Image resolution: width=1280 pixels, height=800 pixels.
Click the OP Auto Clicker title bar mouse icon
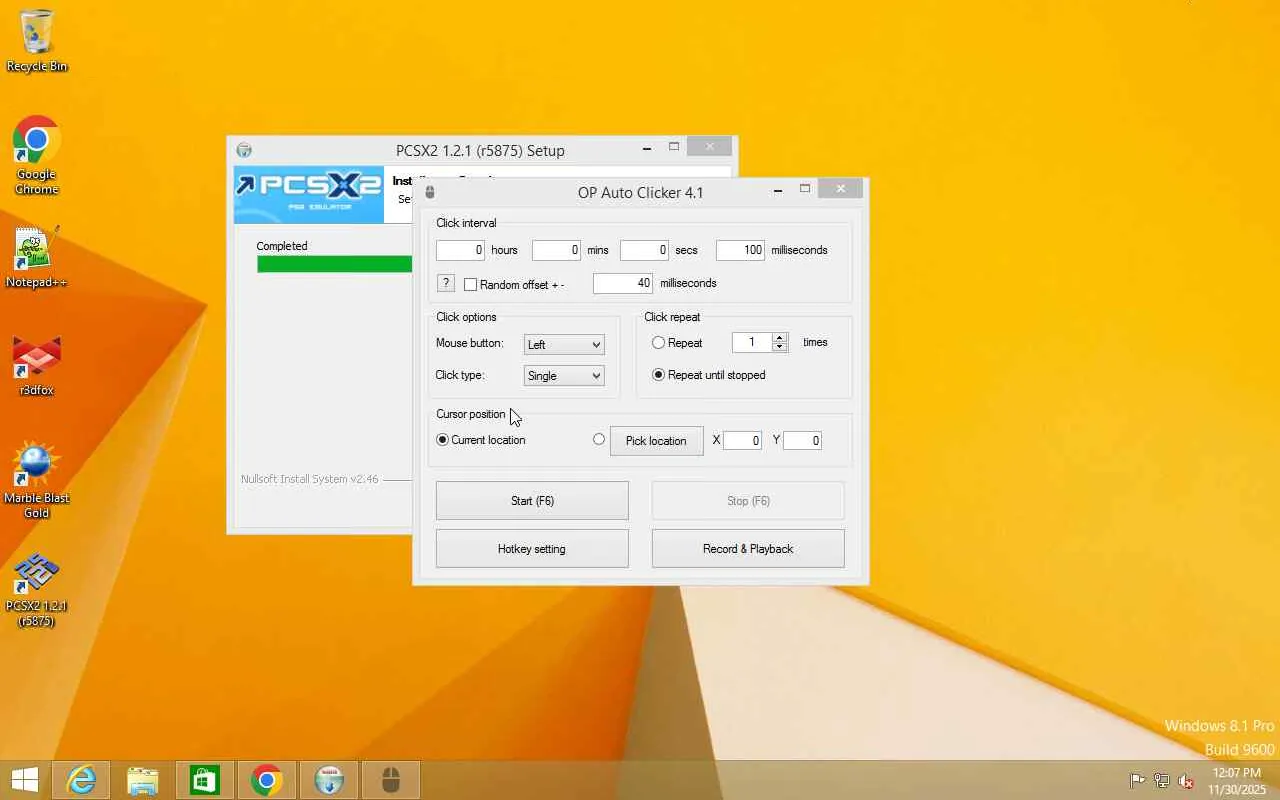click(x=430, y=192)
